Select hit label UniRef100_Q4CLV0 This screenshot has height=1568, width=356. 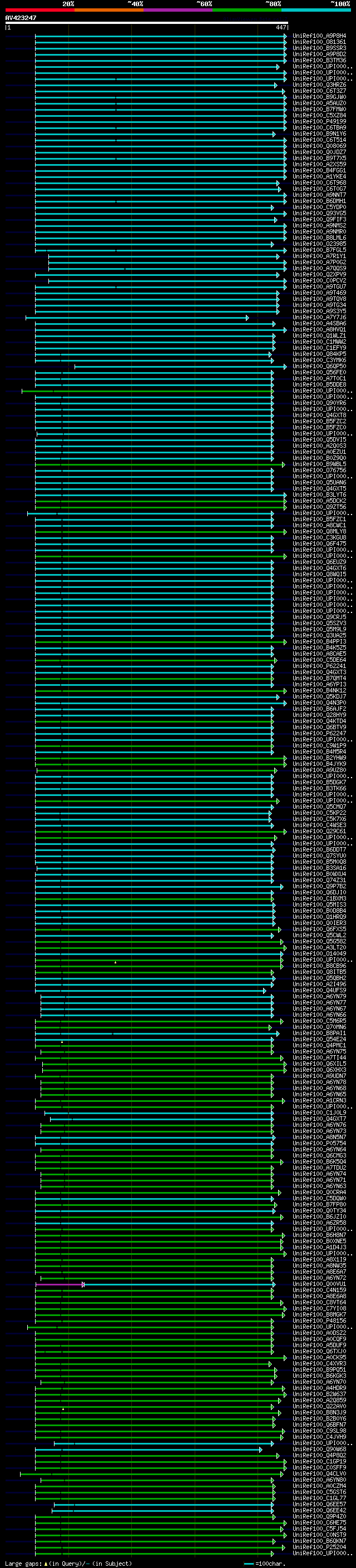[319, 1473]
